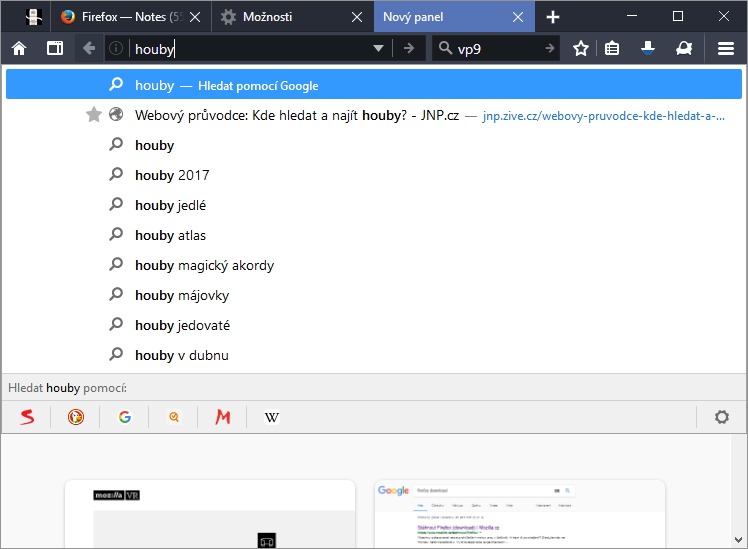Close the Firefox window
This screenshot has width=748, height=549.
(724, 16)
